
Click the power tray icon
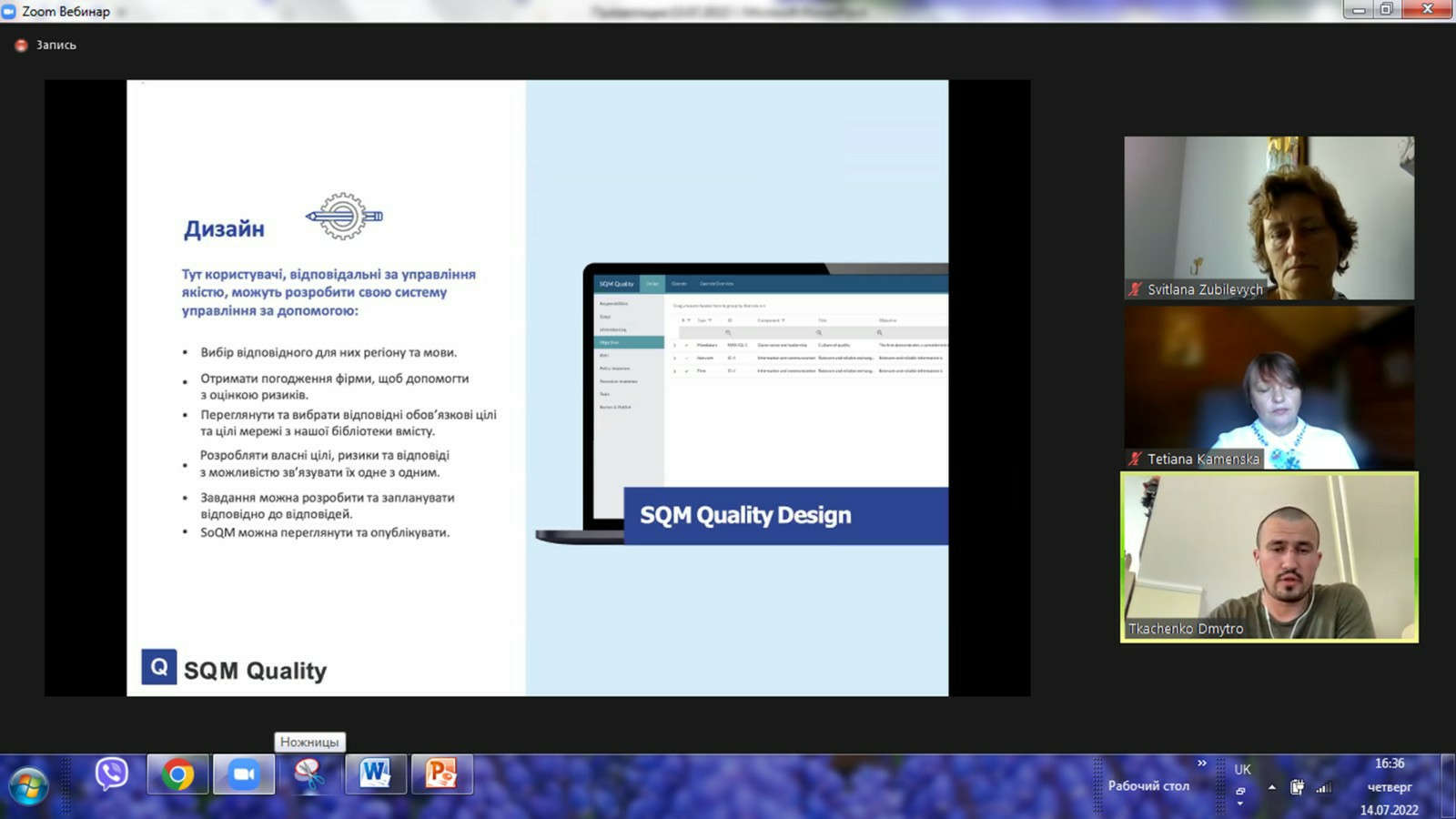tap(1297, 787)
